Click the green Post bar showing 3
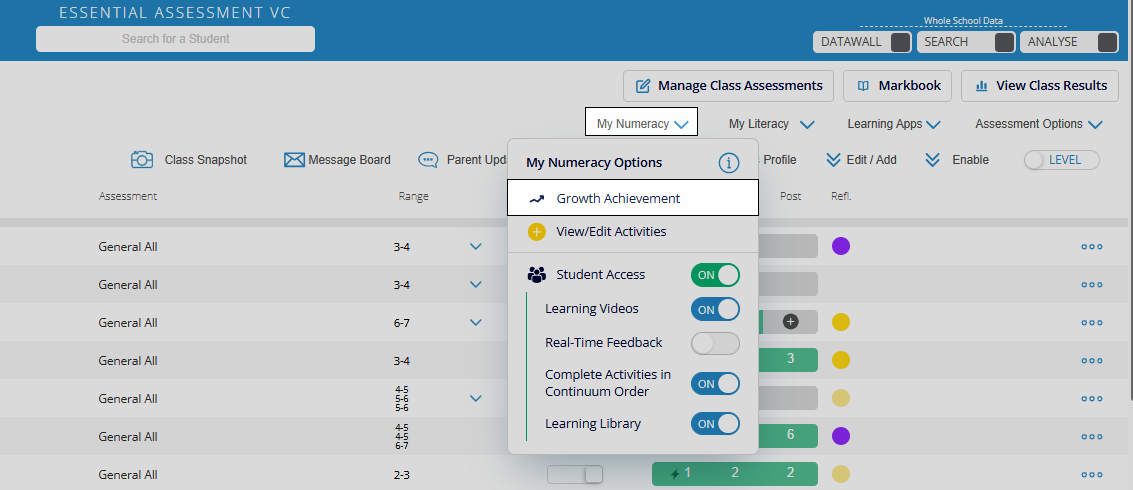 790,359
